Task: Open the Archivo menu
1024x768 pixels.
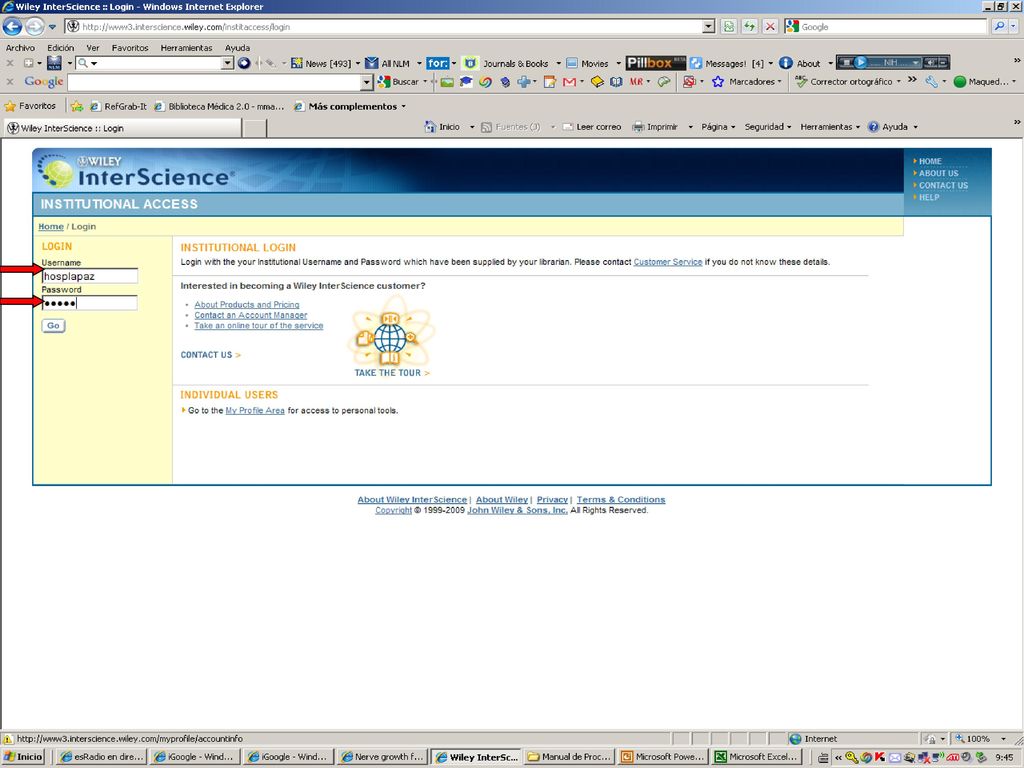Action: point(20,48)
